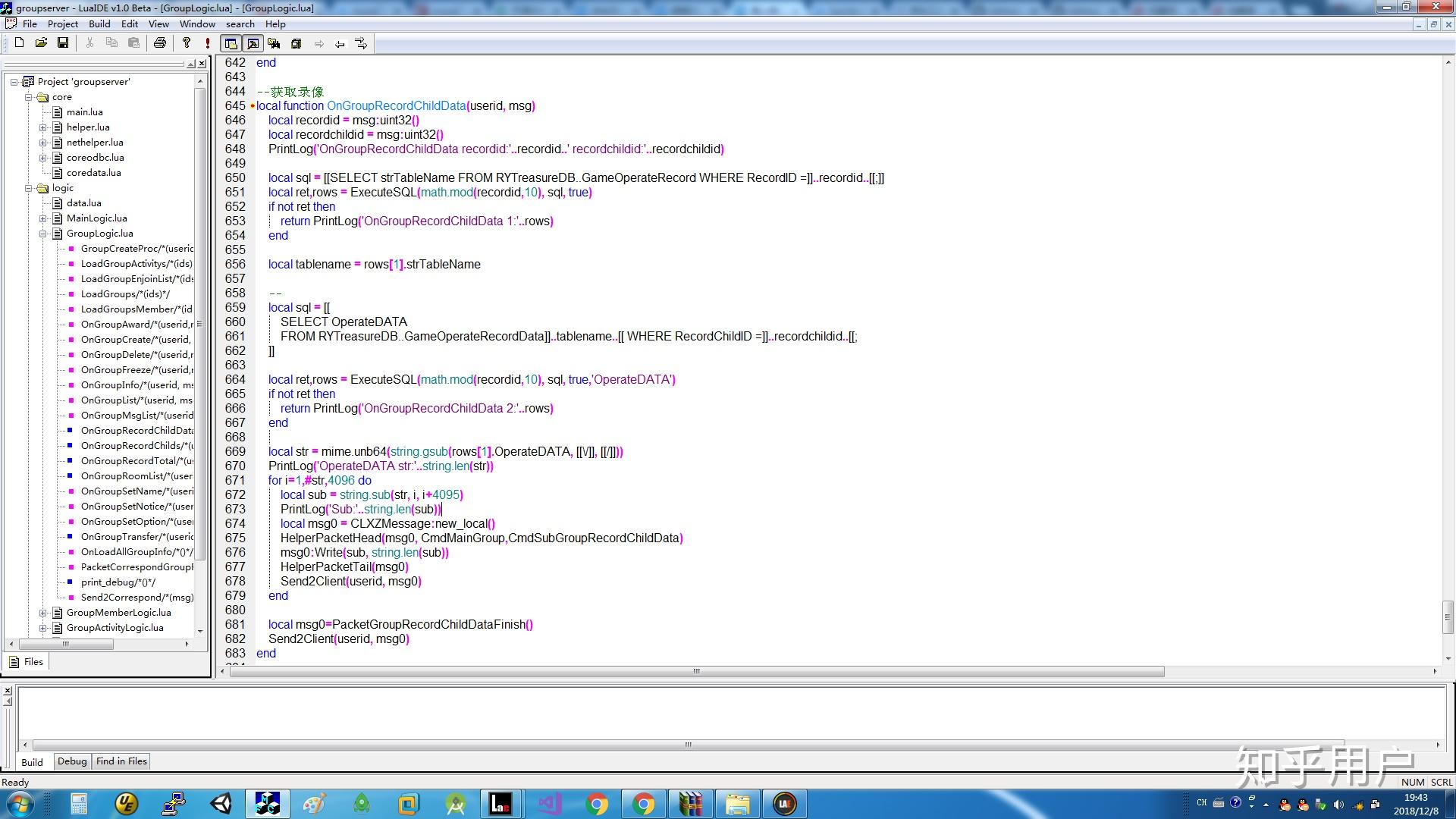Save file with the floppy disk icon
This screenshot has width=1456, height=819.
click(x=63, y=43)
